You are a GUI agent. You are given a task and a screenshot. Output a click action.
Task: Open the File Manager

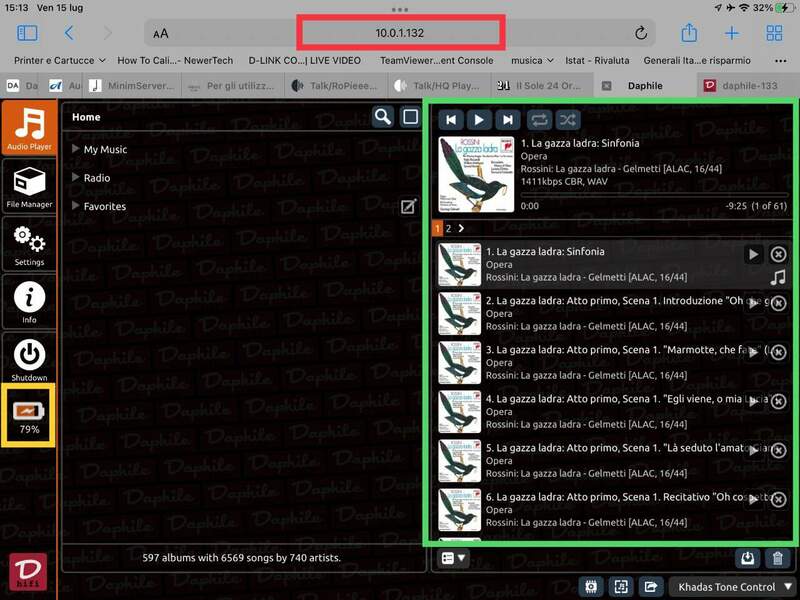pos(29,188)
